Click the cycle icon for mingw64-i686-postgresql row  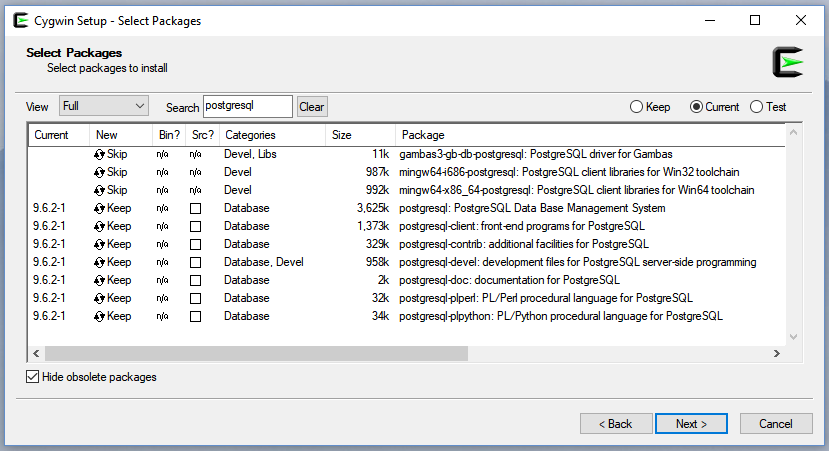(99, 172)
